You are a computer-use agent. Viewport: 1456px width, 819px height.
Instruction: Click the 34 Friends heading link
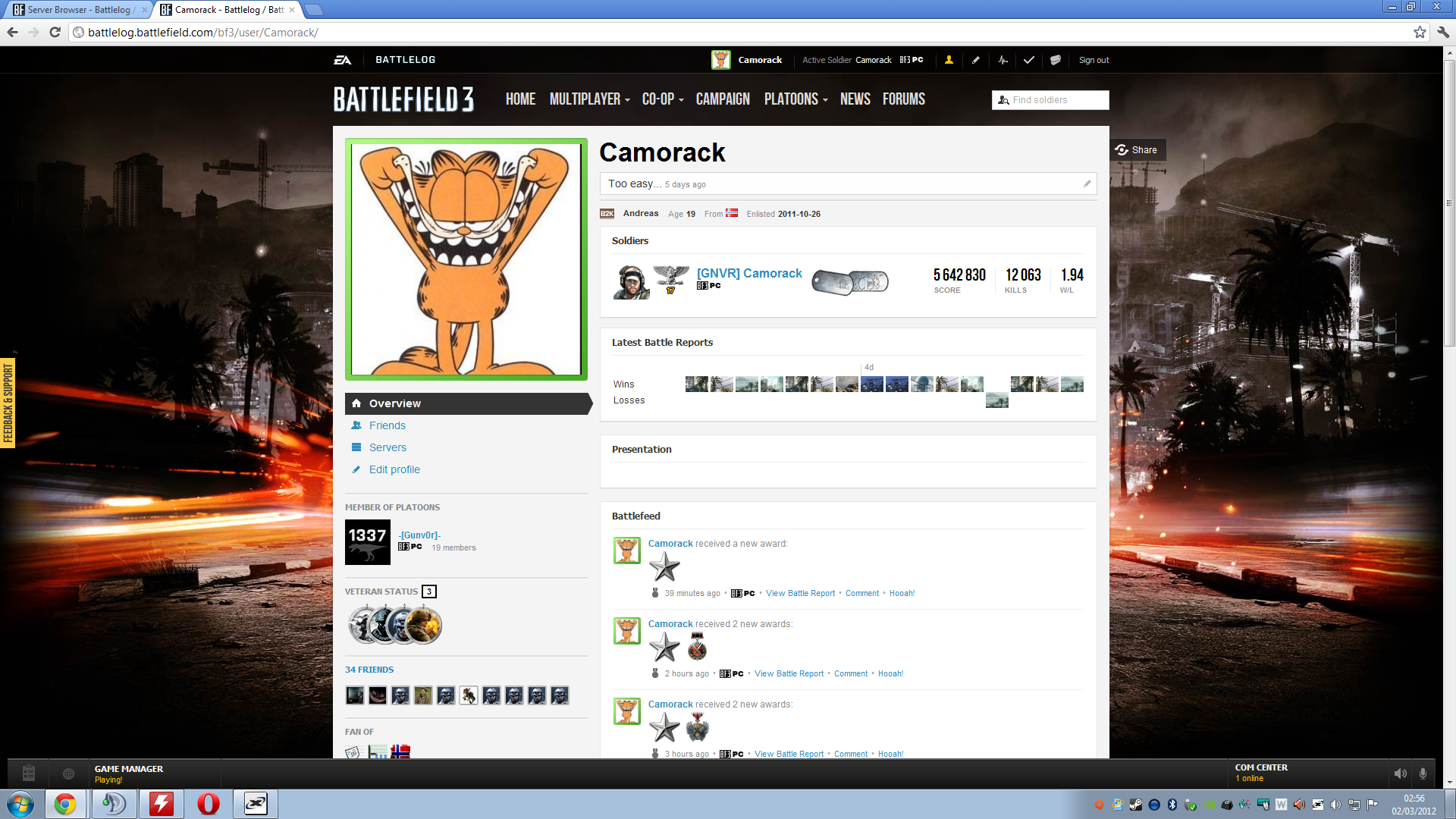coord(369,670)
